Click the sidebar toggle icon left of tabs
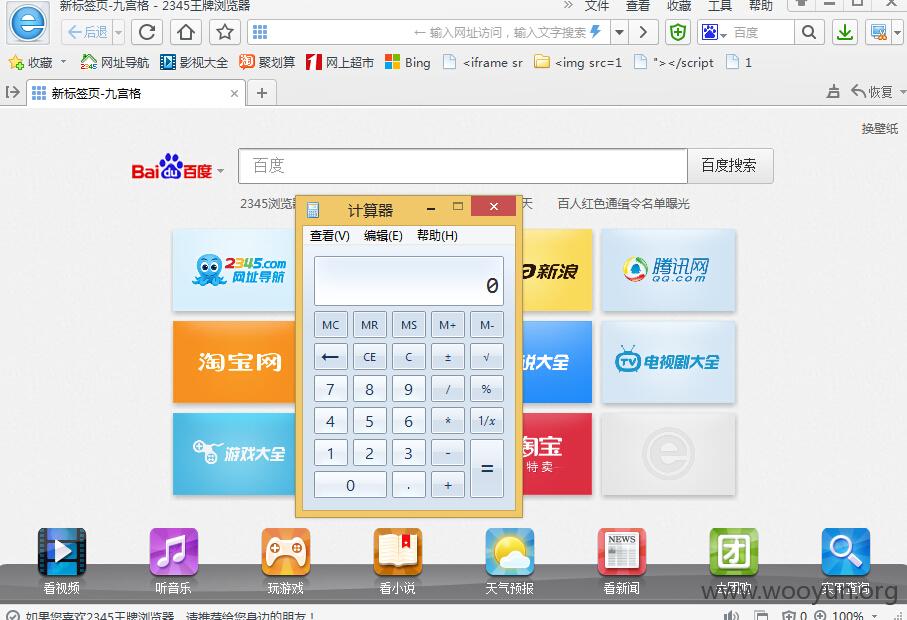 point(12,92)
